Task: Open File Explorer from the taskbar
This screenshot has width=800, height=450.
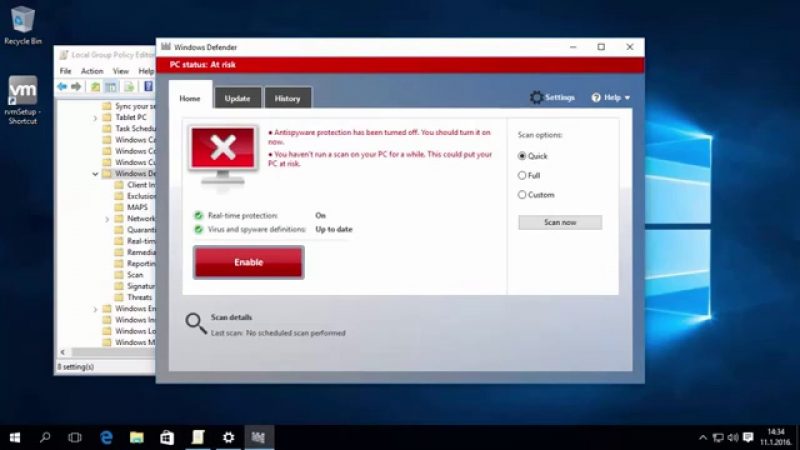Action: point(136,437)
